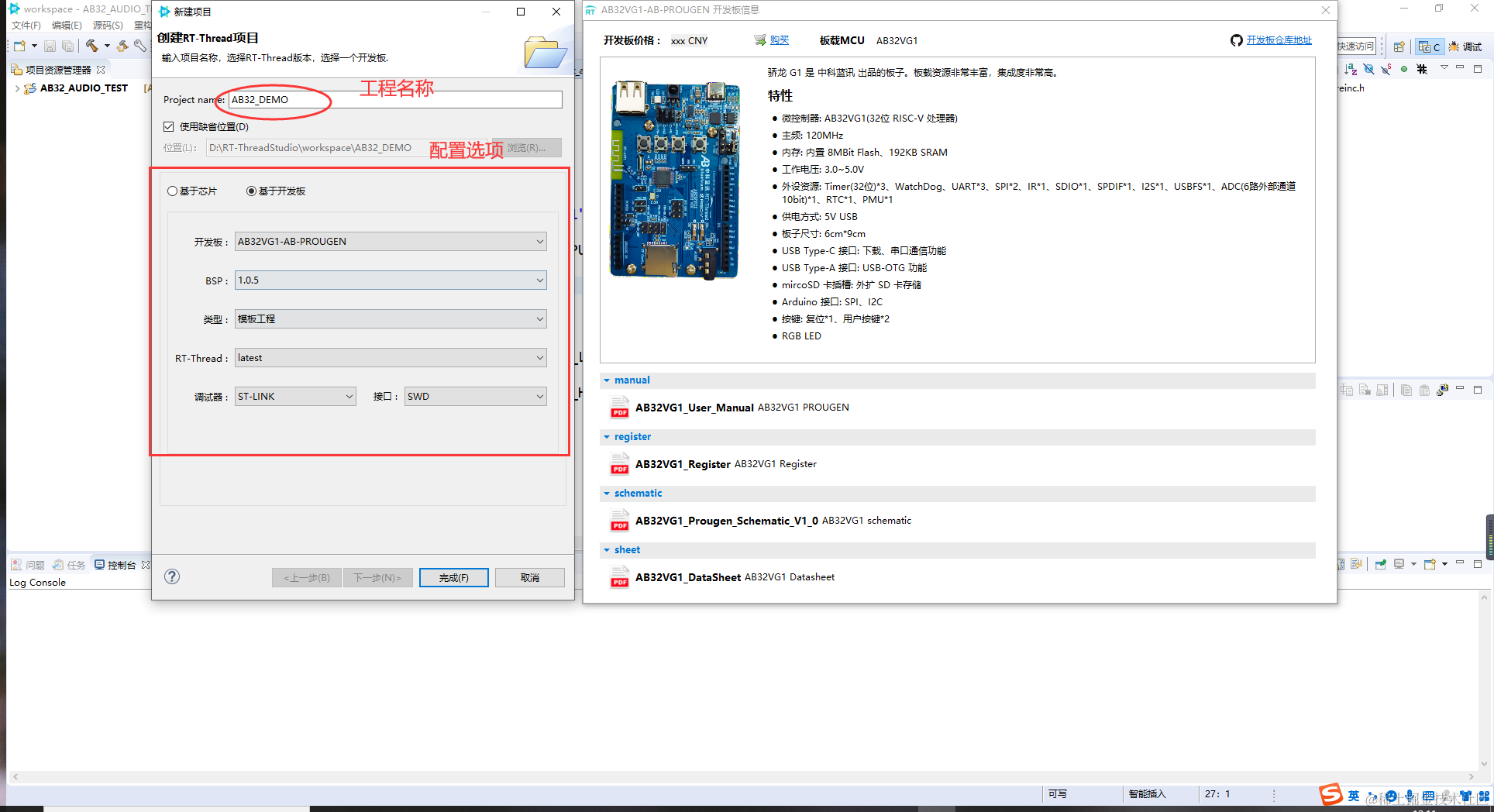The image size is (1494, 812).
Task: Open the 编辑(E) menu
Action: coord(67,26)
